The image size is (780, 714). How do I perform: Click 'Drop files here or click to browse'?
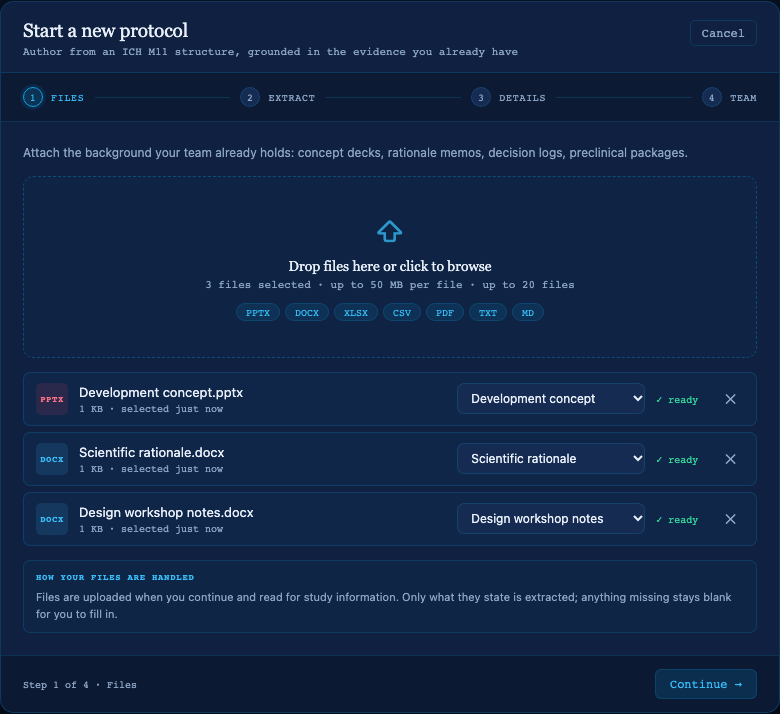[390, 266]
